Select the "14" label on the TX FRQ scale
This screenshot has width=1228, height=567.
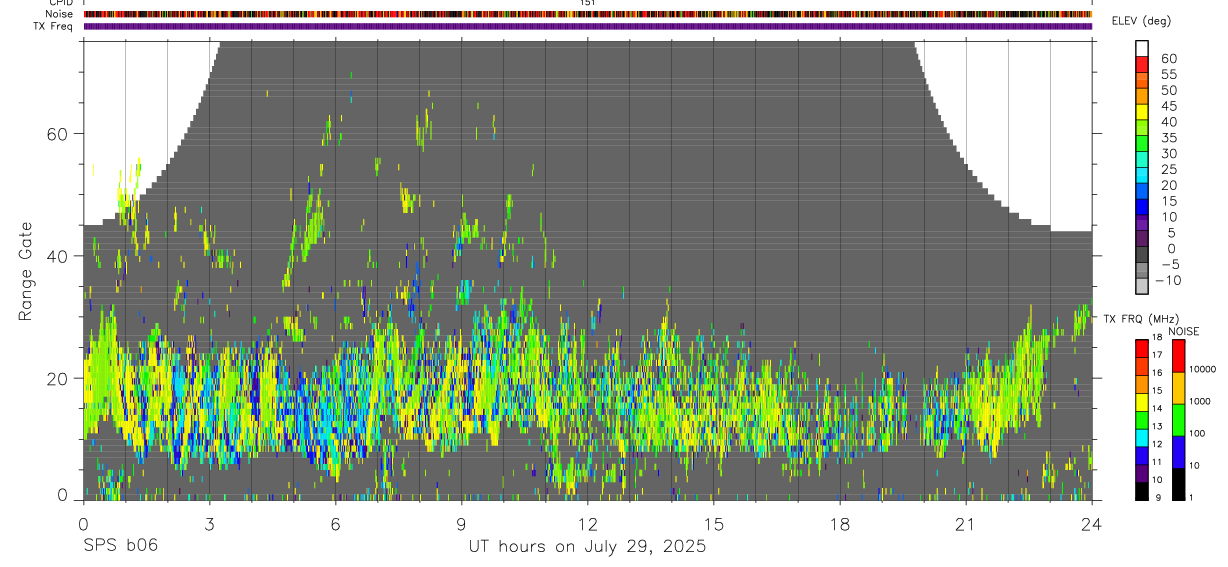click(1158, 408)
